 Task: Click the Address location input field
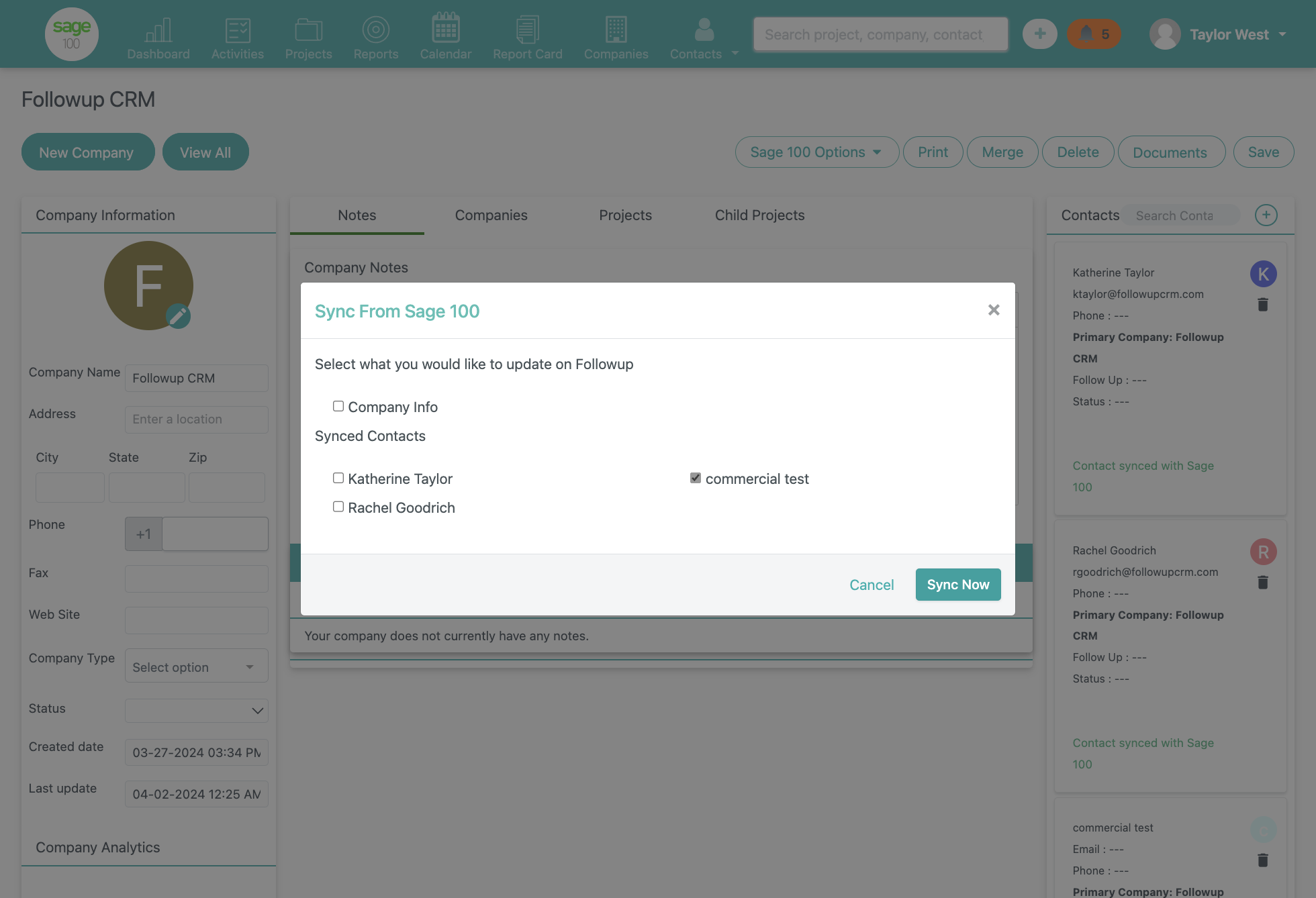pyautogui.click(x=197, y=419)
